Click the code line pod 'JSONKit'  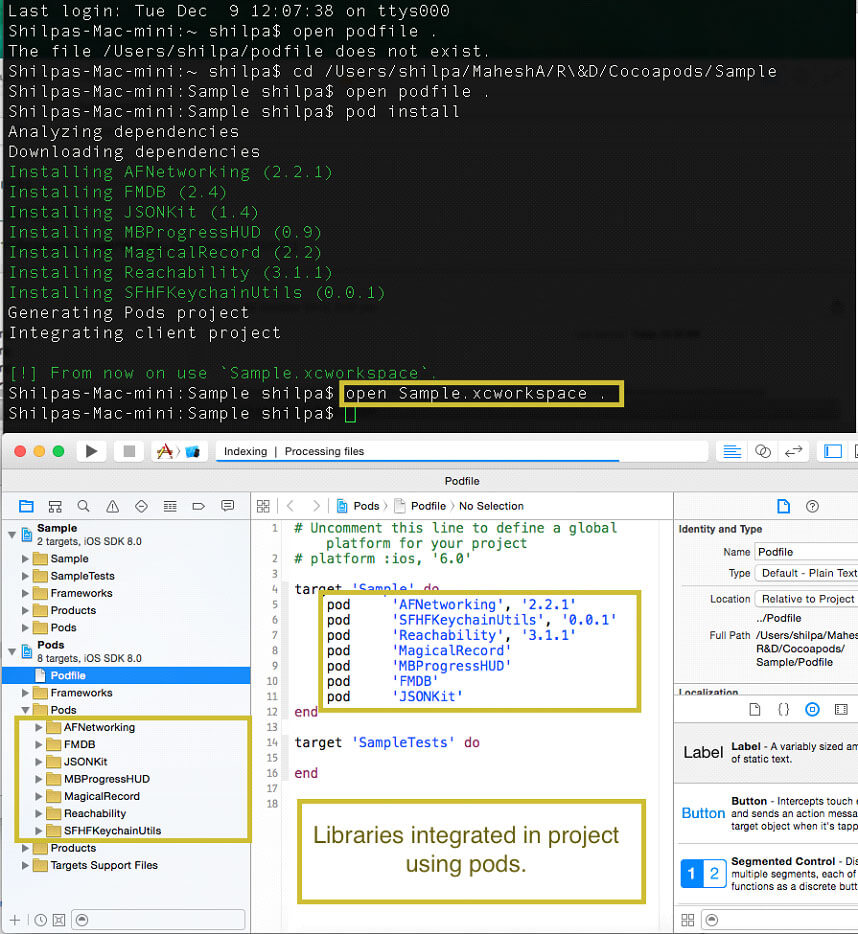[394, 696]
